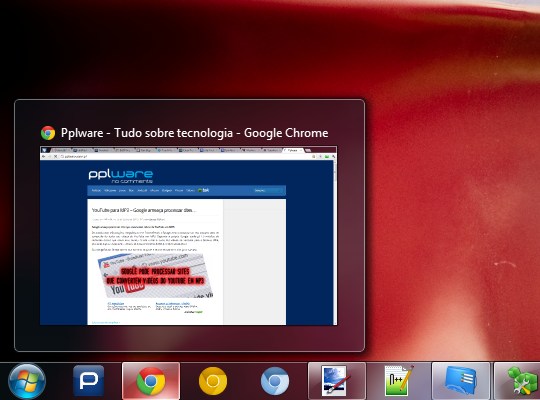540x400 pixels.
Task: Open the blue folder app in taskbar
Action: 461,381
